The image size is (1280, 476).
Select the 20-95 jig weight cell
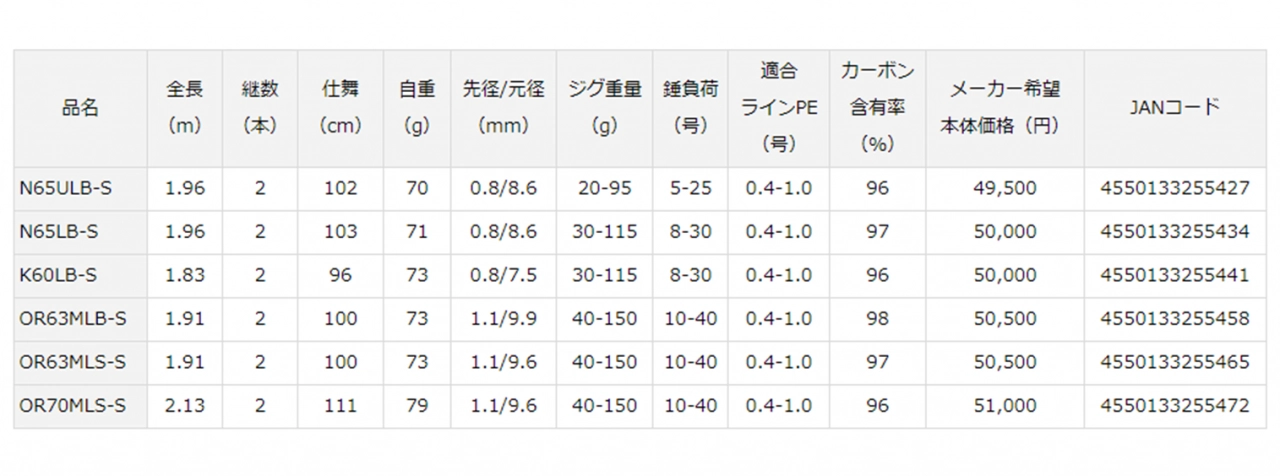coord(604,188)
